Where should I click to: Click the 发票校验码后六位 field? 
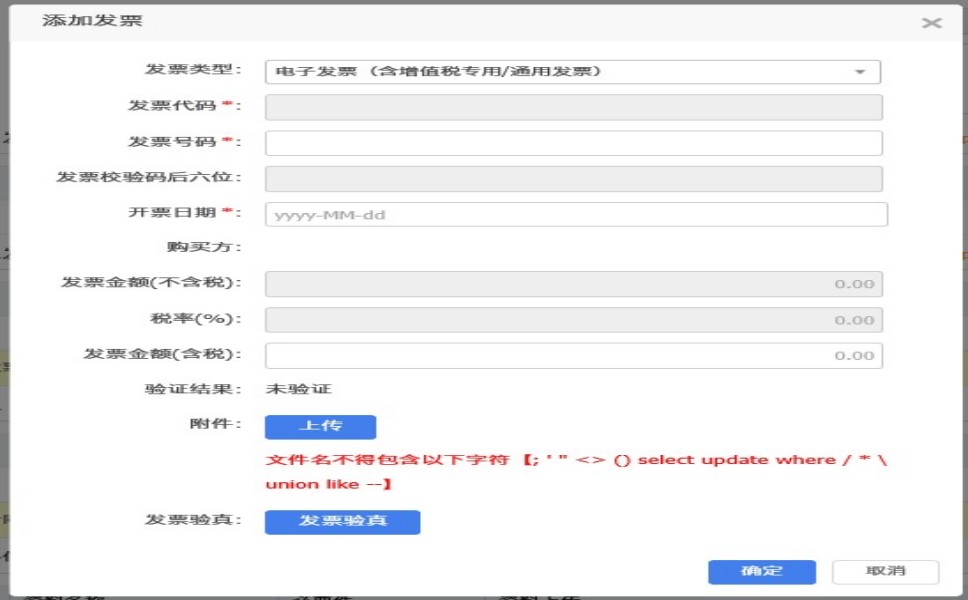574,179
